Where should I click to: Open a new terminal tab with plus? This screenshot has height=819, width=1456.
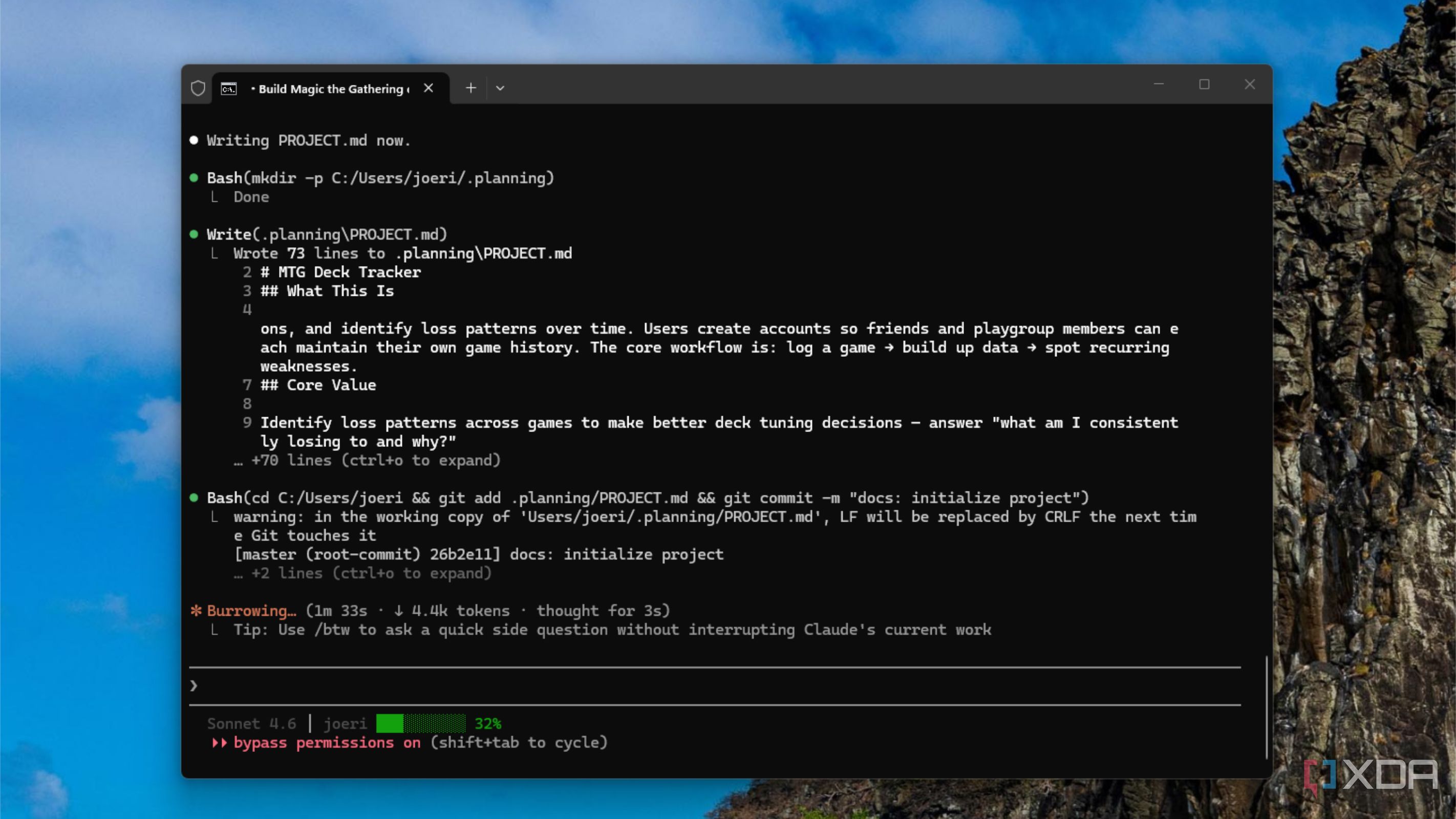471,88
